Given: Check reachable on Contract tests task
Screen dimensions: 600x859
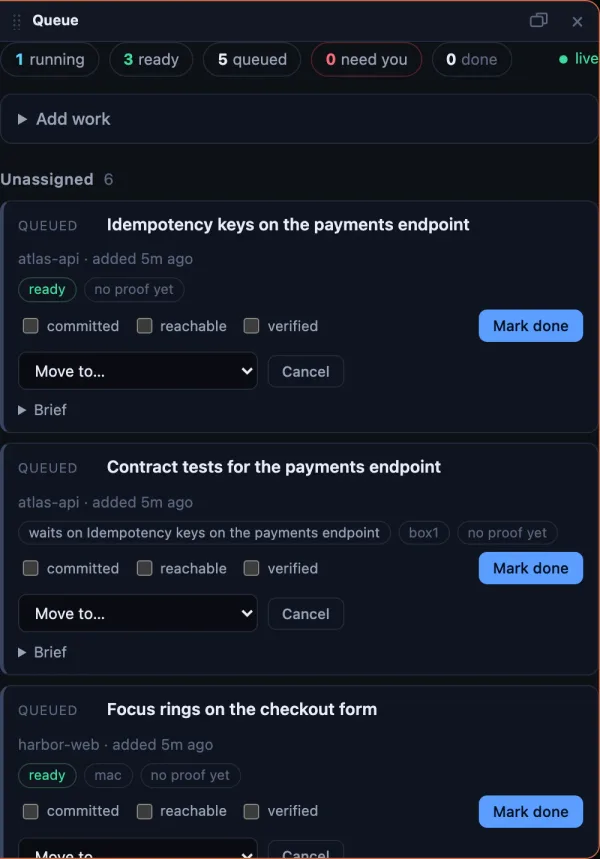Looking at the screenshot, I should click(145, 568).
